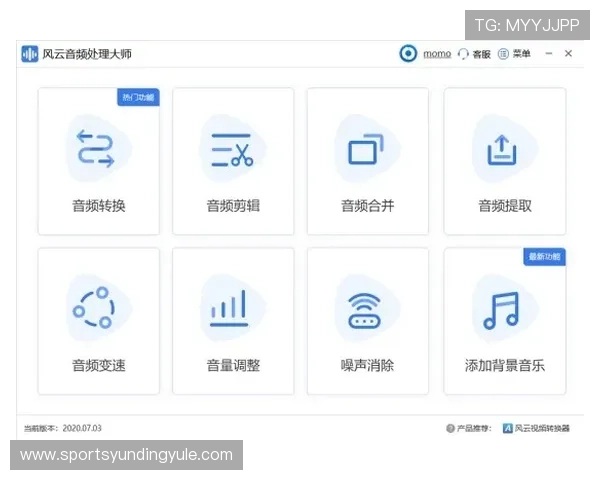Image resolution: width=600 pixels, height=480 pixels.
Task: Click the 音频合并 label text
Action: 367,206
